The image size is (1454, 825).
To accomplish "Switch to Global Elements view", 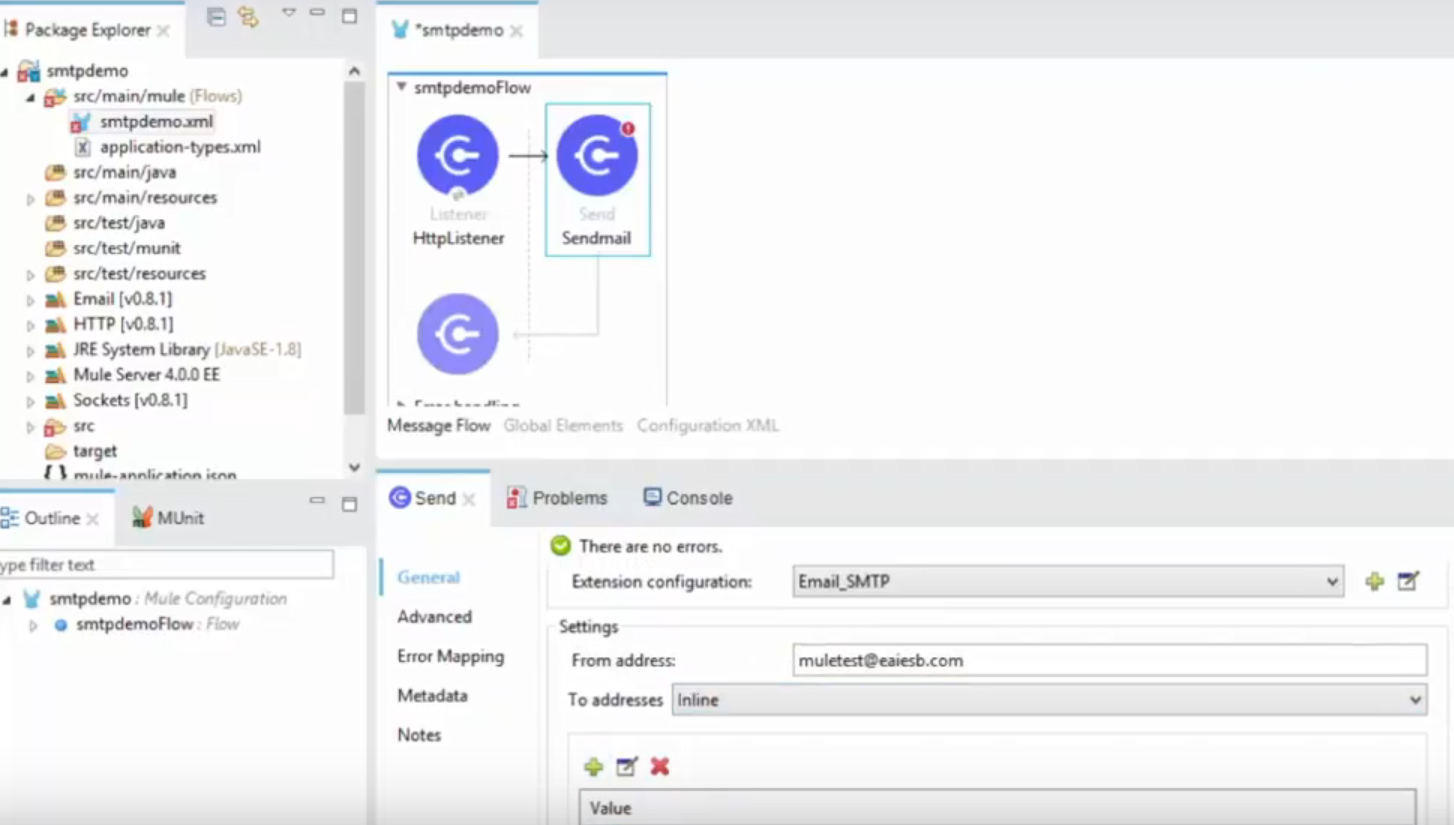I will [x=563, y=426].
